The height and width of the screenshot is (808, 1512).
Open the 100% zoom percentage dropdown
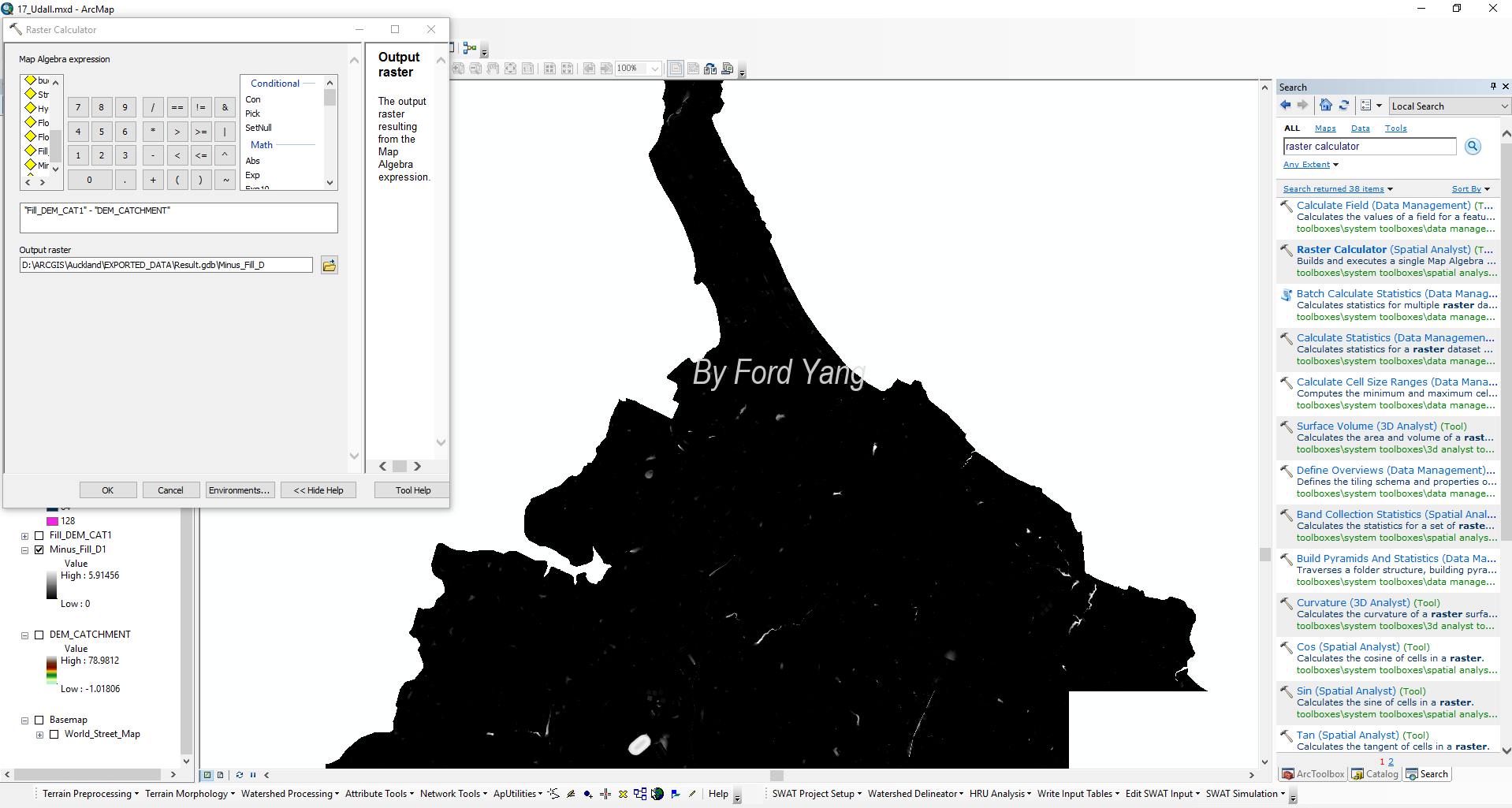click(x=654, y=69)
